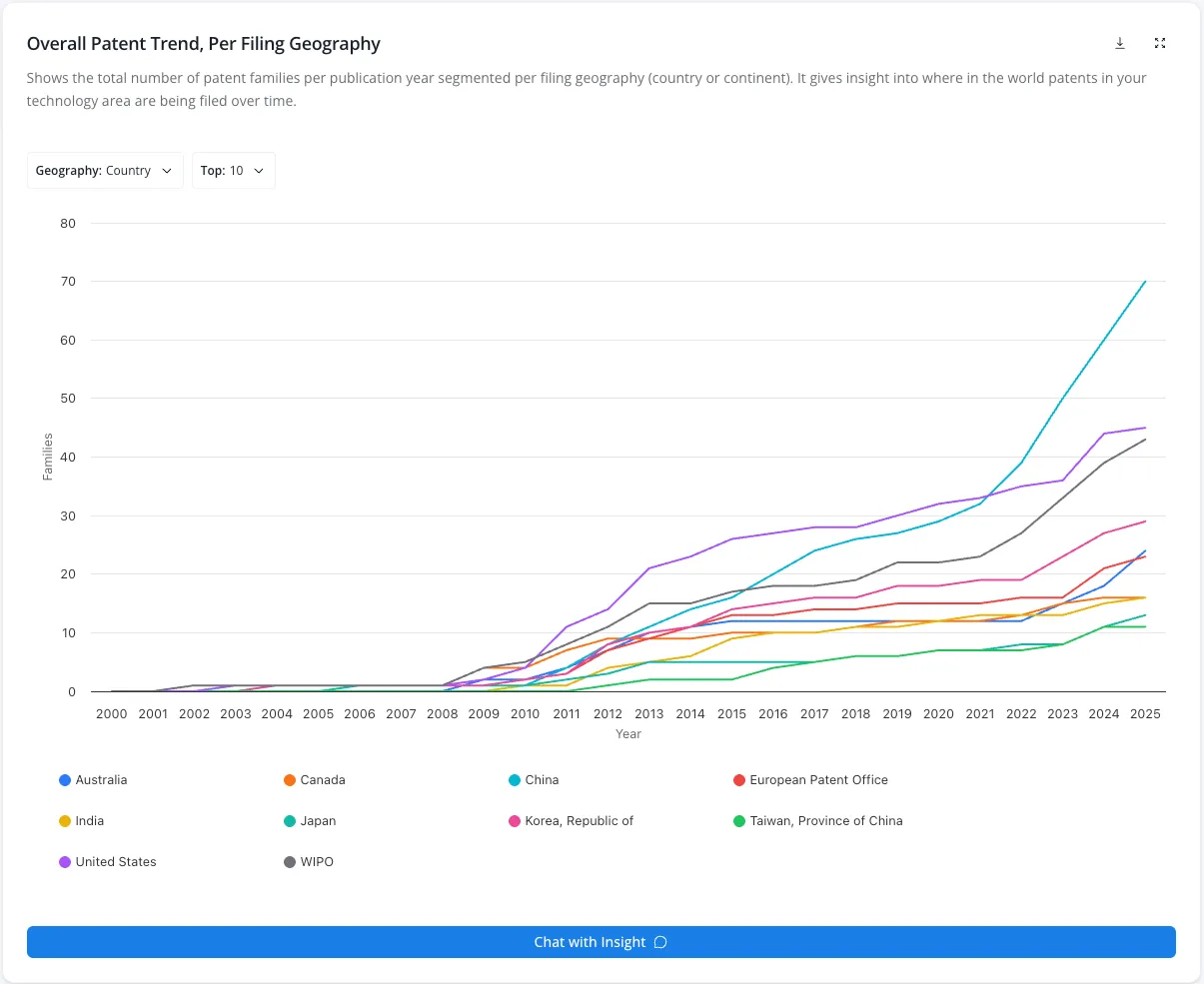Click the 2000 x-axis year label
This screenshot has width=1204, height=984.
point(112,714)
